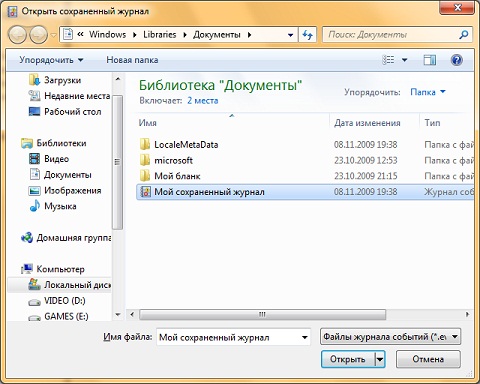Click the document icon in address bar
The width and height of the screenshot is (480, 384).
68,34
